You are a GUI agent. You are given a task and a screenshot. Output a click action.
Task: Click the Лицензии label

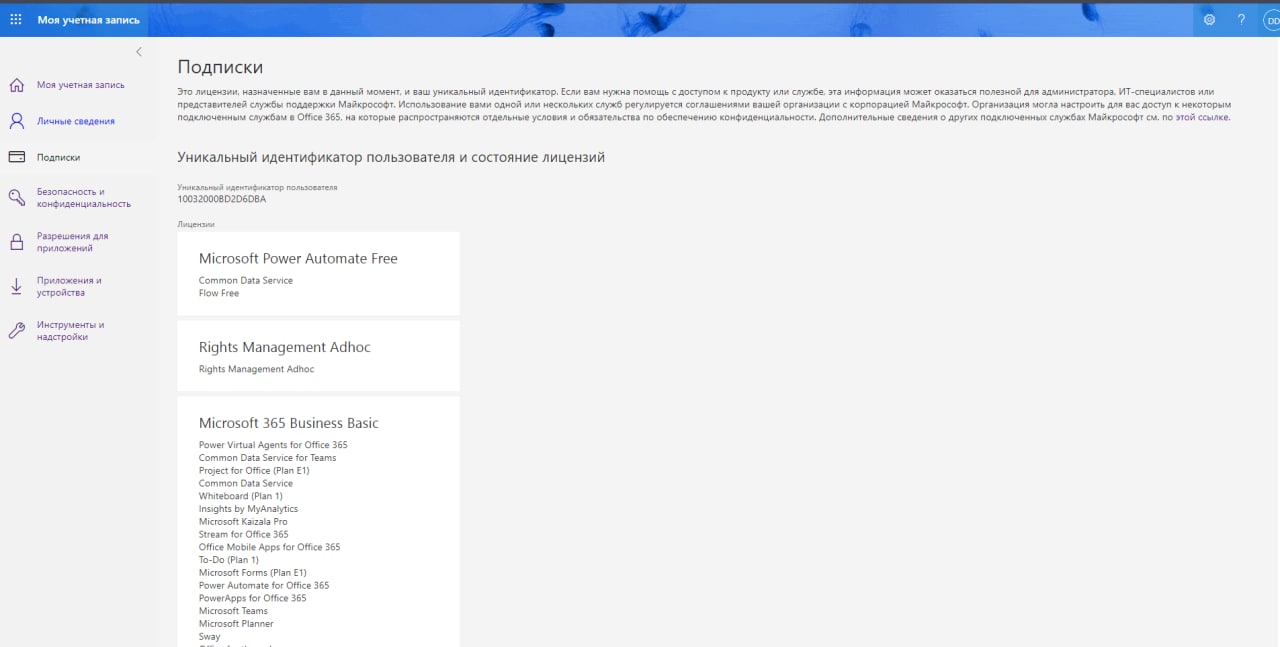pyautogui.click(x=196, y=224)
